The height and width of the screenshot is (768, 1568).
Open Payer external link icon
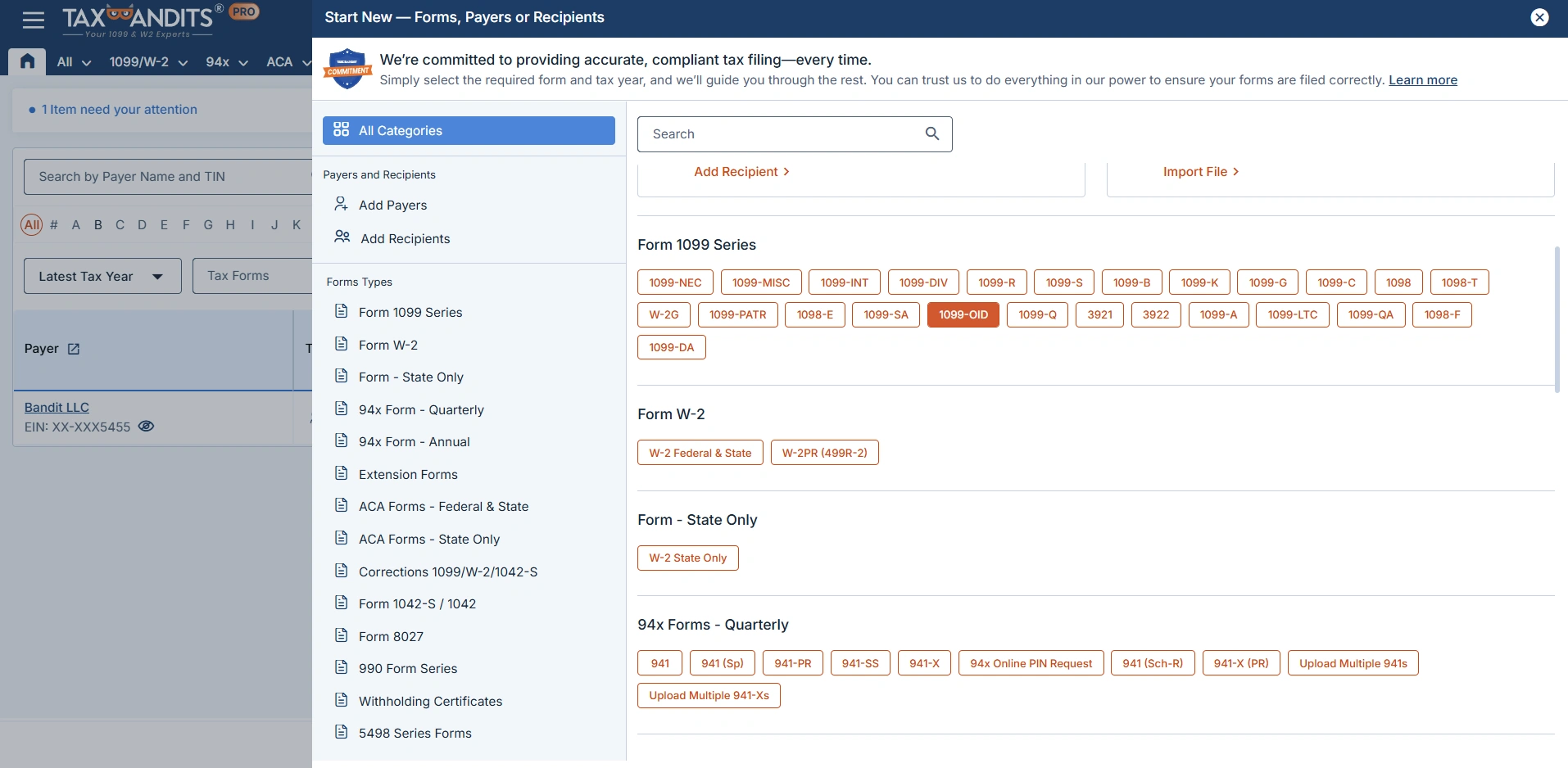tap(74, 349)
